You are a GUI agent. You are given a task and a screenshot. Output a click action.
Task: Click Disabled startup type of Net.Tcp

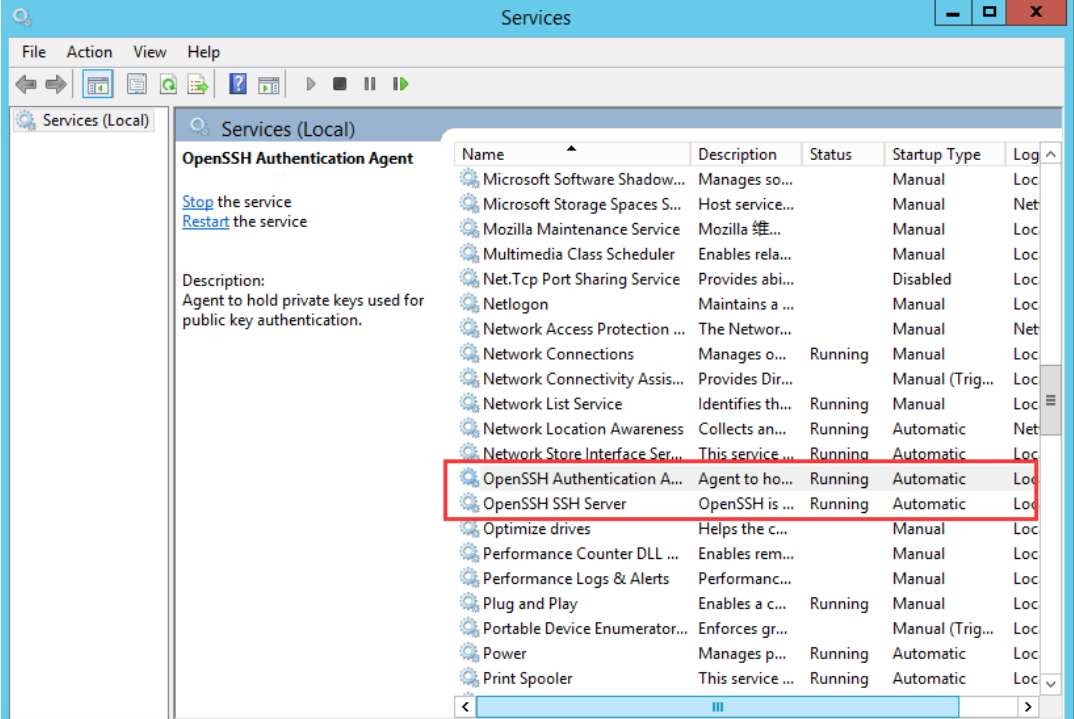pyautogui.click(x=921, y=279)
